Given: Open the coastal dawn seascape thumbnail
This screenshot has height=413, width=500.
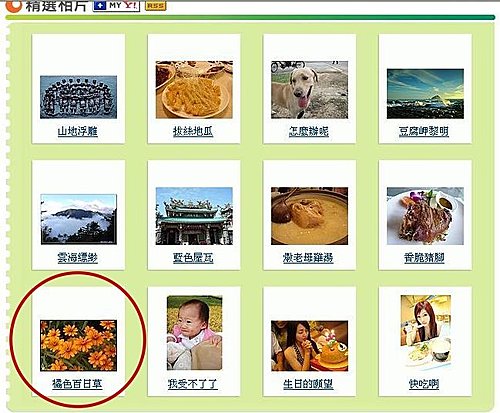Looking at the screenshot, I should pyautogui.click(x=425, y=94).
